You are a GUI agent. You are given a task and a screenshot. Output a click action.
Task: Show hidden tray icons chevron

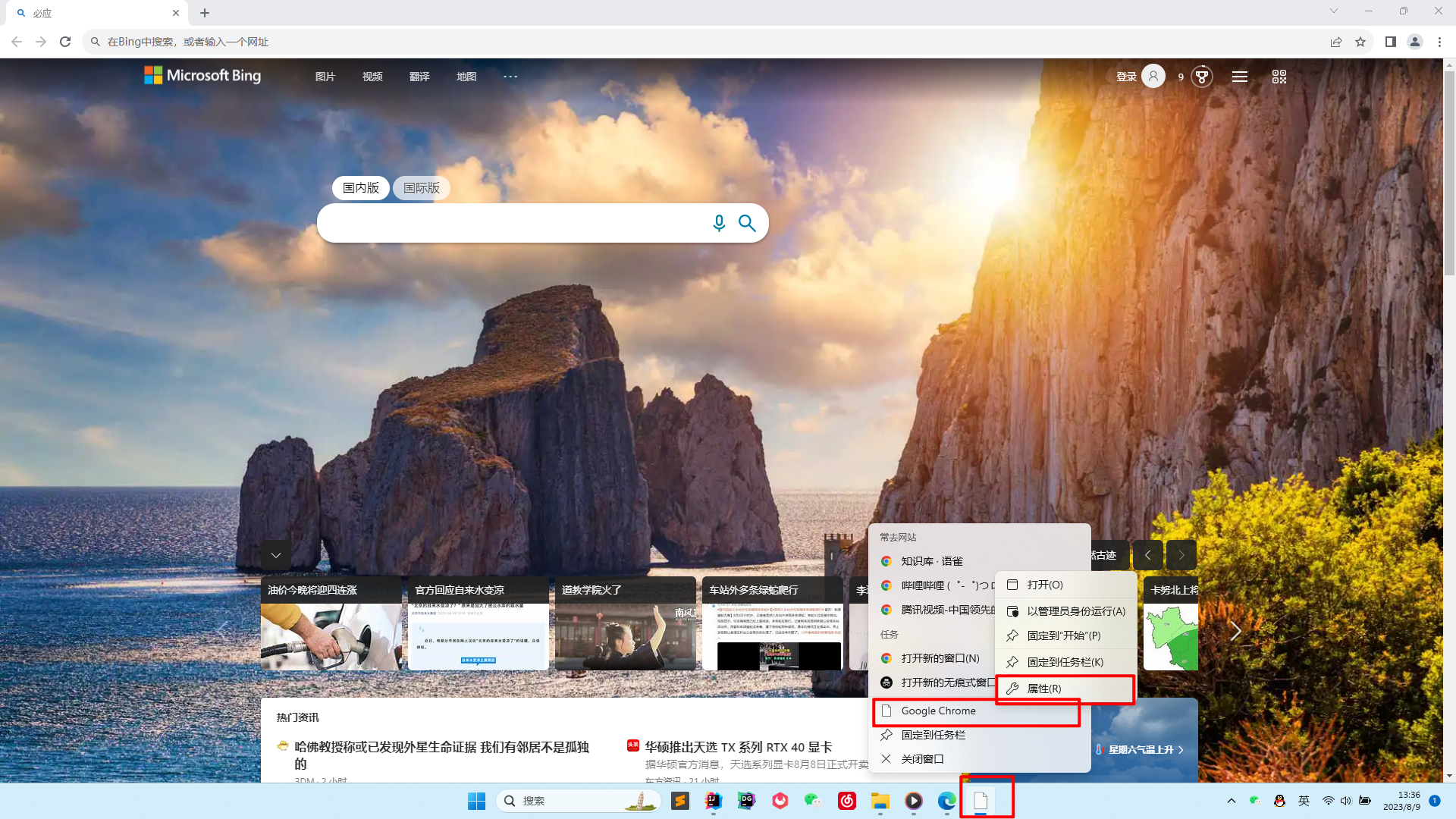click(x=1231, y=801)
